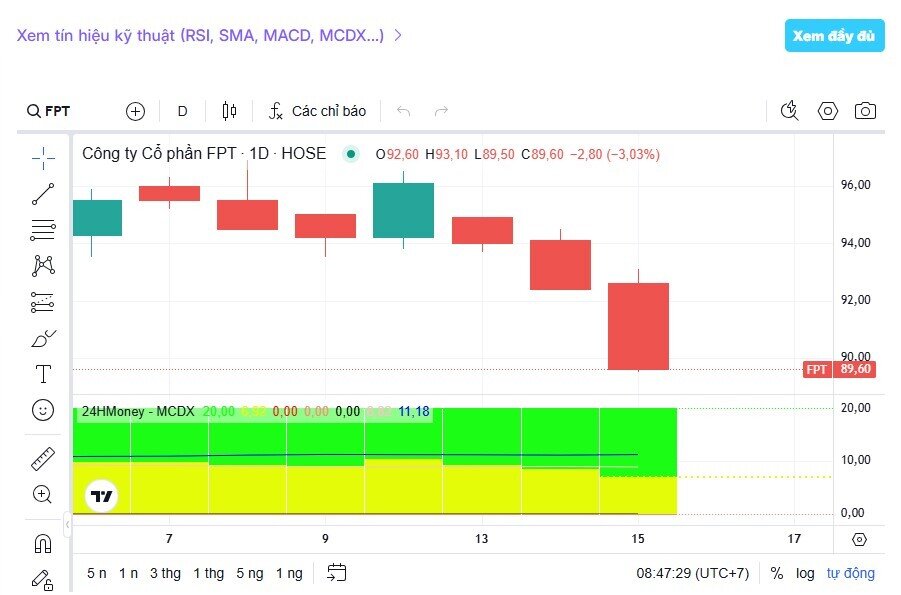Undo the last chart action

point(403,111)
